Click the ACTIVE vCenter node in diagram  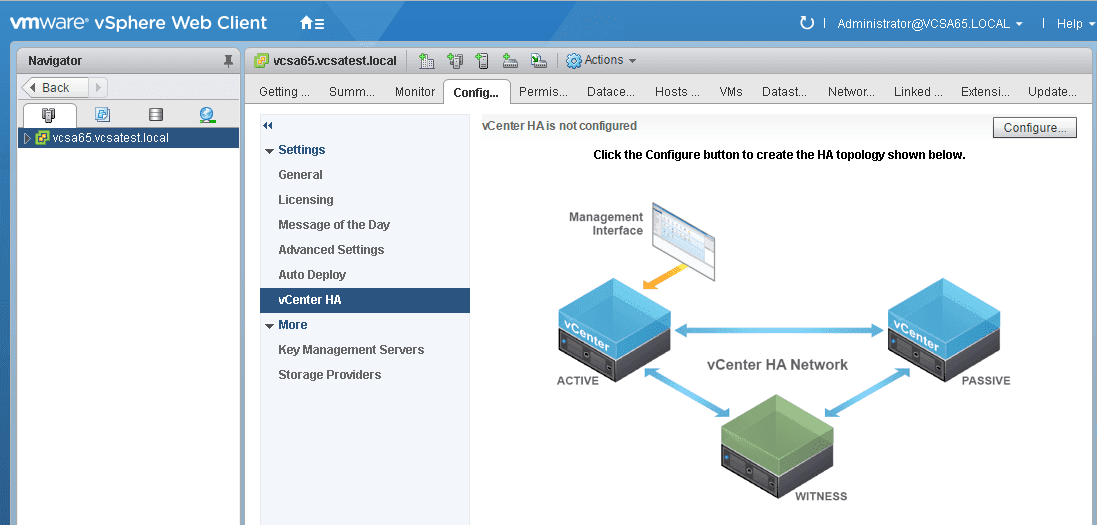[x=614, y=330]
